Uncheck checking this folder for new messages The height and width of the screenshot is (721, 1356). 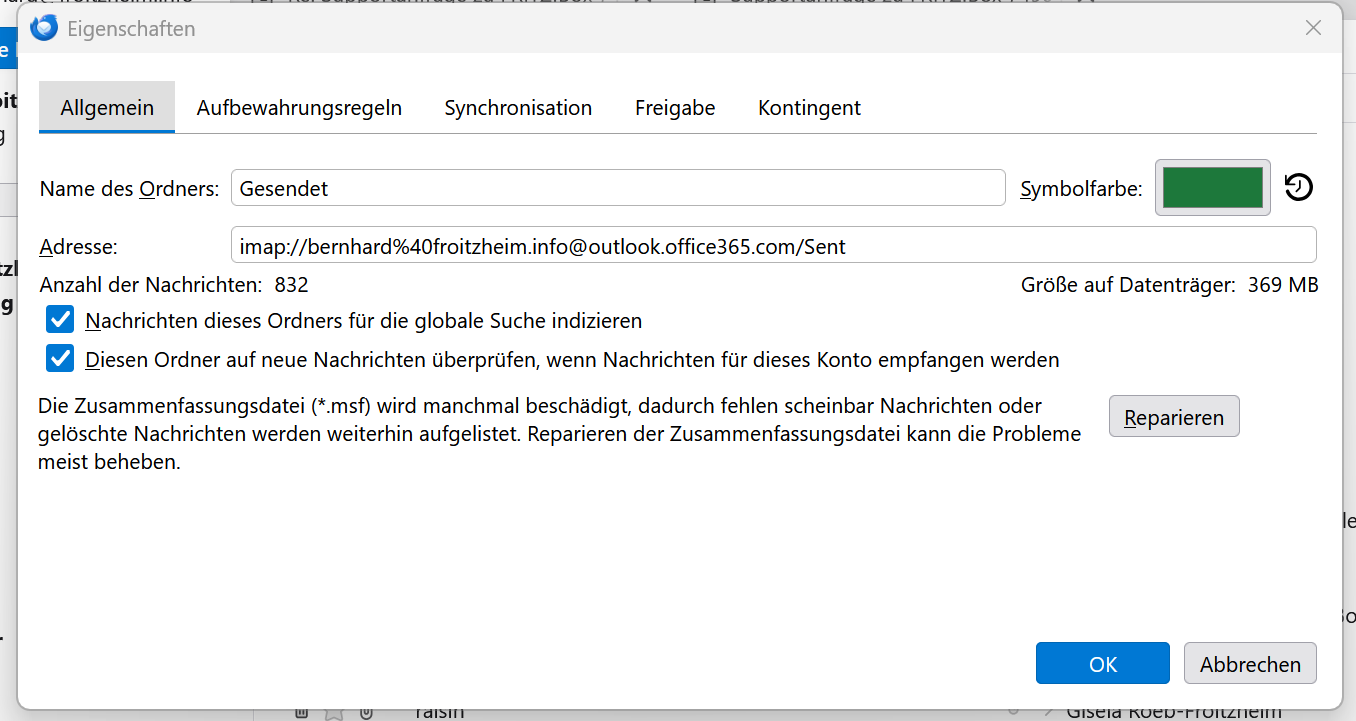point(61,358)
